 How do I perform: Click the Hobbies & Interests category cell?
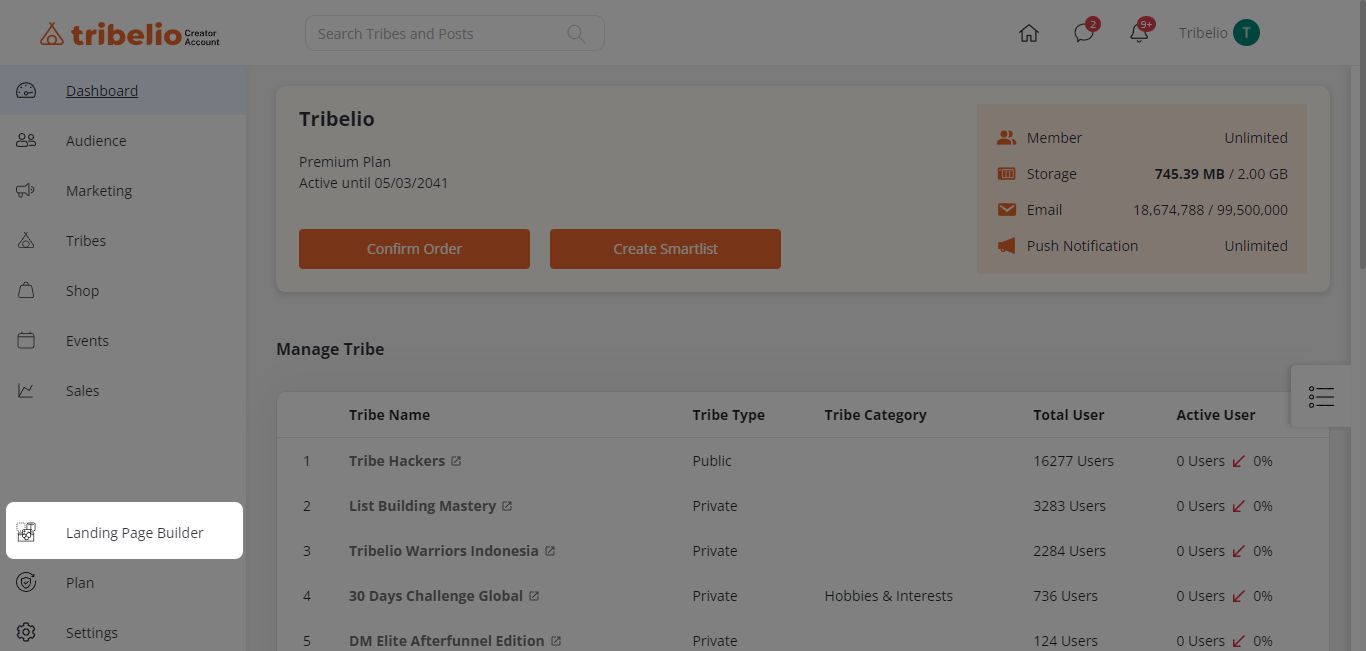point(889,596)
